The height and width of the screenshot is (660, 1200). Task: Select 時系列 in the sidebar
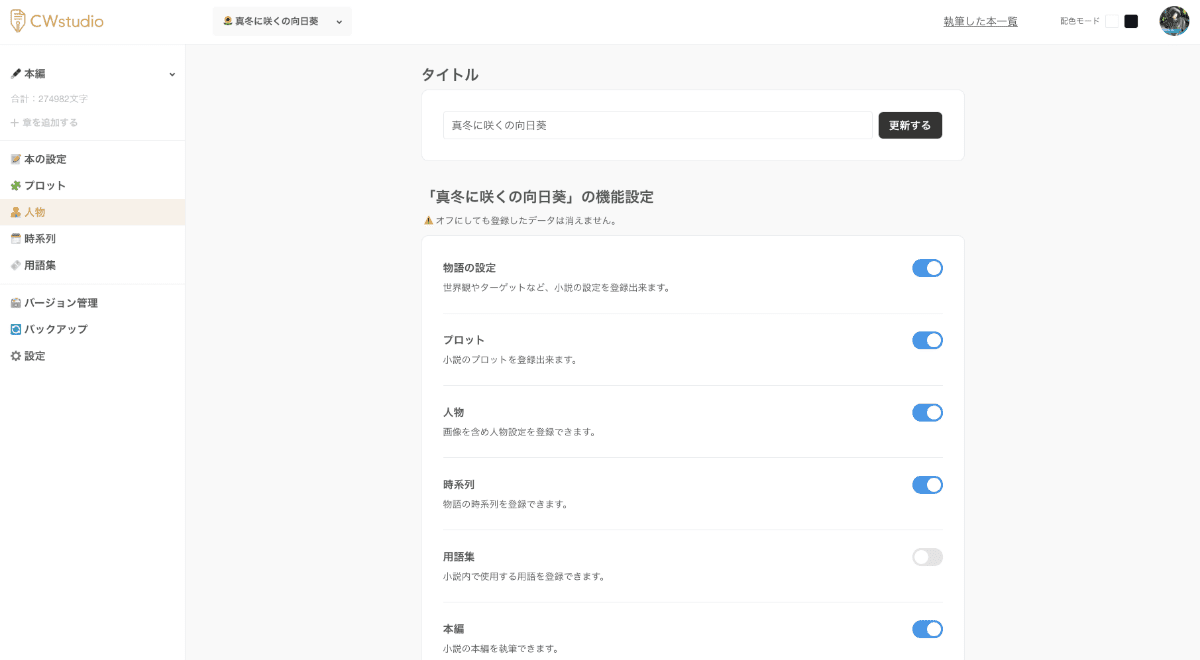[40, 238]
